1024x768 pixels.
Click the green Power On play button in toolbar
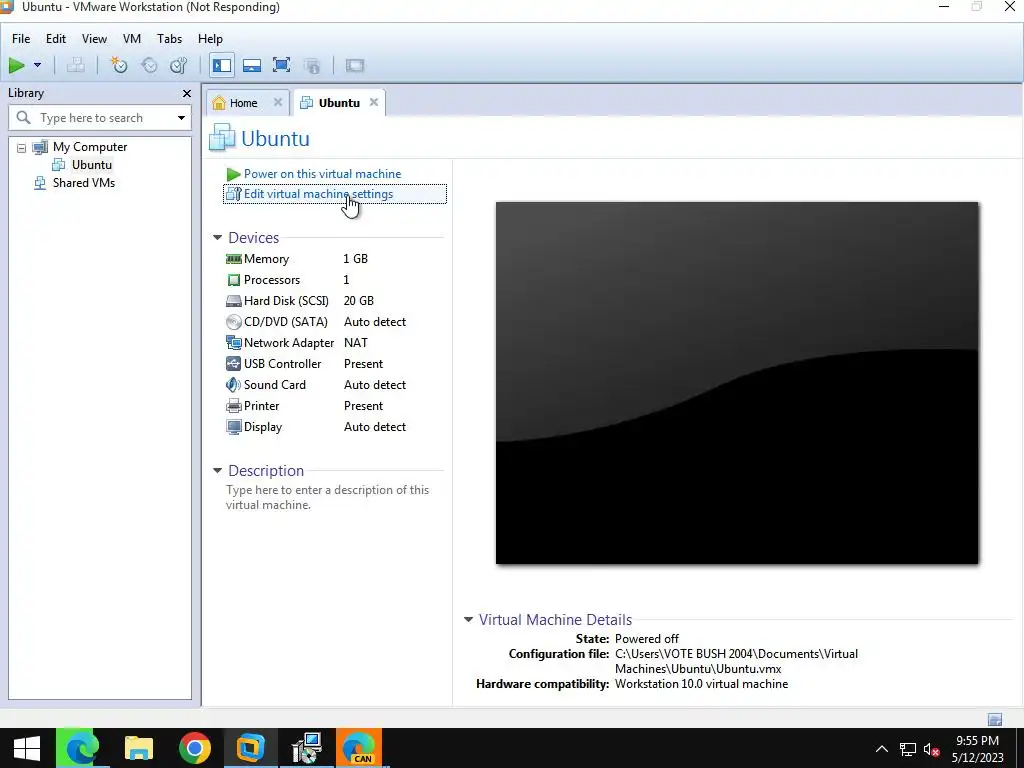(16, 65)
